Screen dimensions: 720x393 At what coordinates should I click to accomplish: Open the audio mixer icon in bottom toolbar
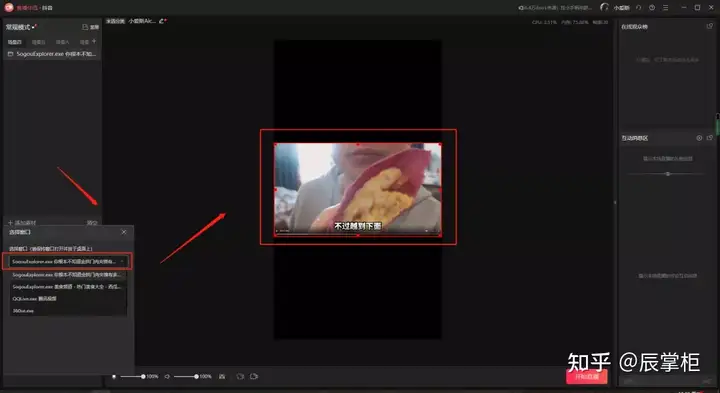click(222, 376)
